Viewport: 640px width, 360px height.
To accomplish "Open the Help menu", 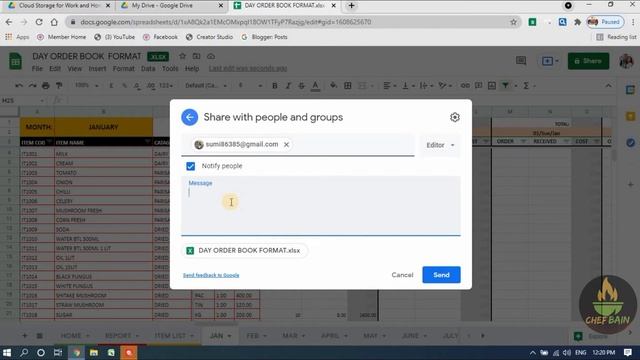I will point(192,69).
